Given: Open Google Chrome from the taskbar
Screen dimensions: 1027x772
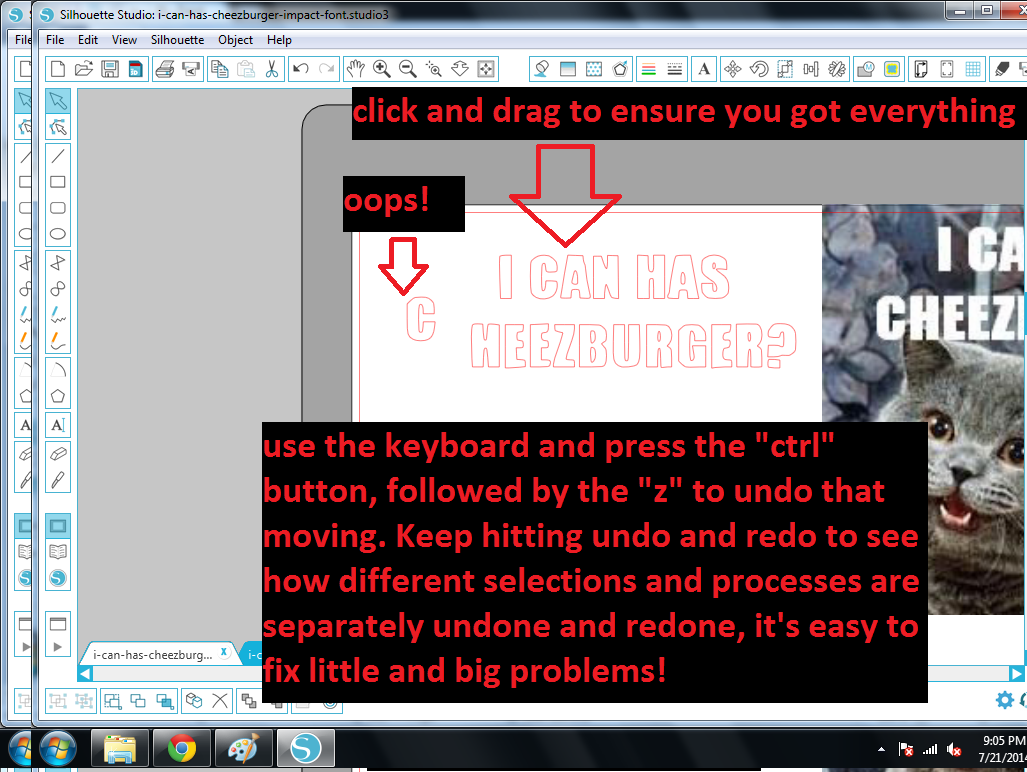Looking at the screenshot, I should tap(182, 748).
